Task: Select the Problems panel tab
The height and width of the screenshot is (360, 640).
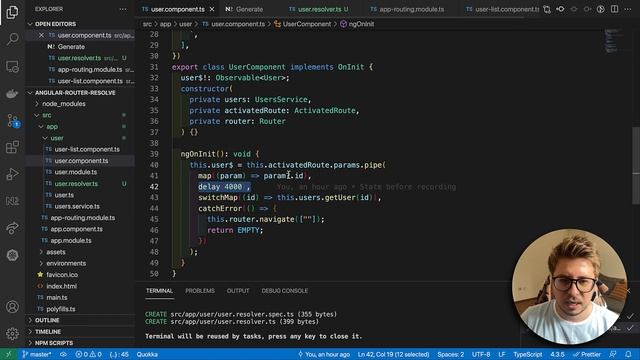Action: [x=200, y=291]
